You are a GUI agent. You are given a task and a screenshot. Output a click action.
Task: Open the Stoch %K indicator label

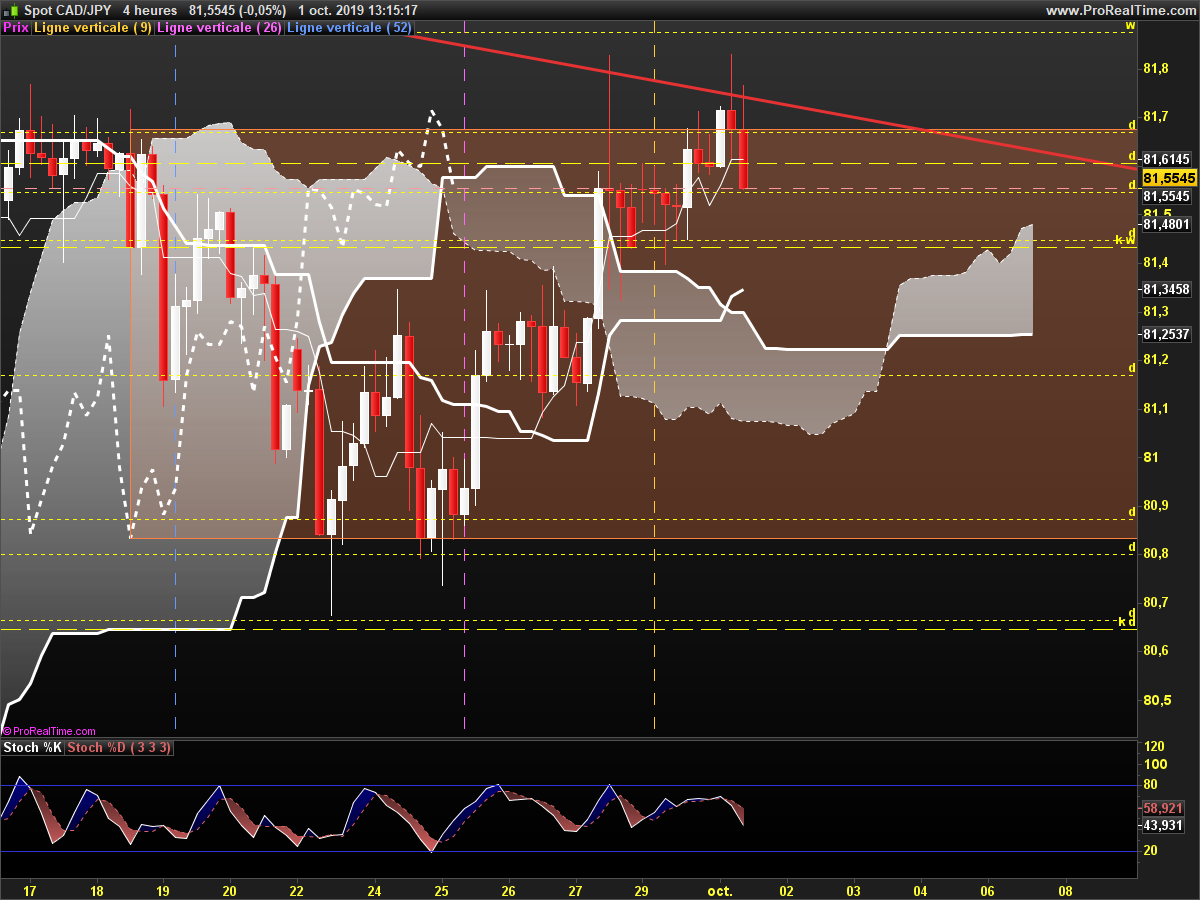click(x=33, y=748)
